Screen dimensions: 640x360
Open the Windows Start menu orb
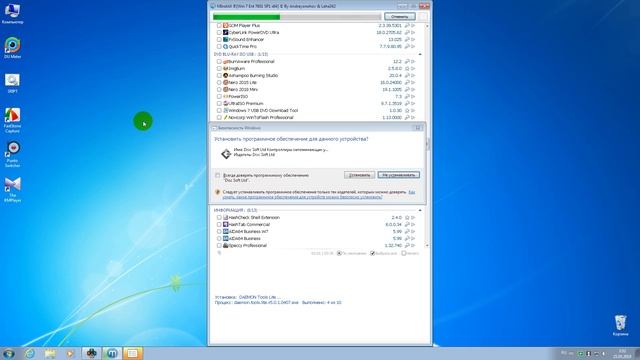(x=9, y=353)
